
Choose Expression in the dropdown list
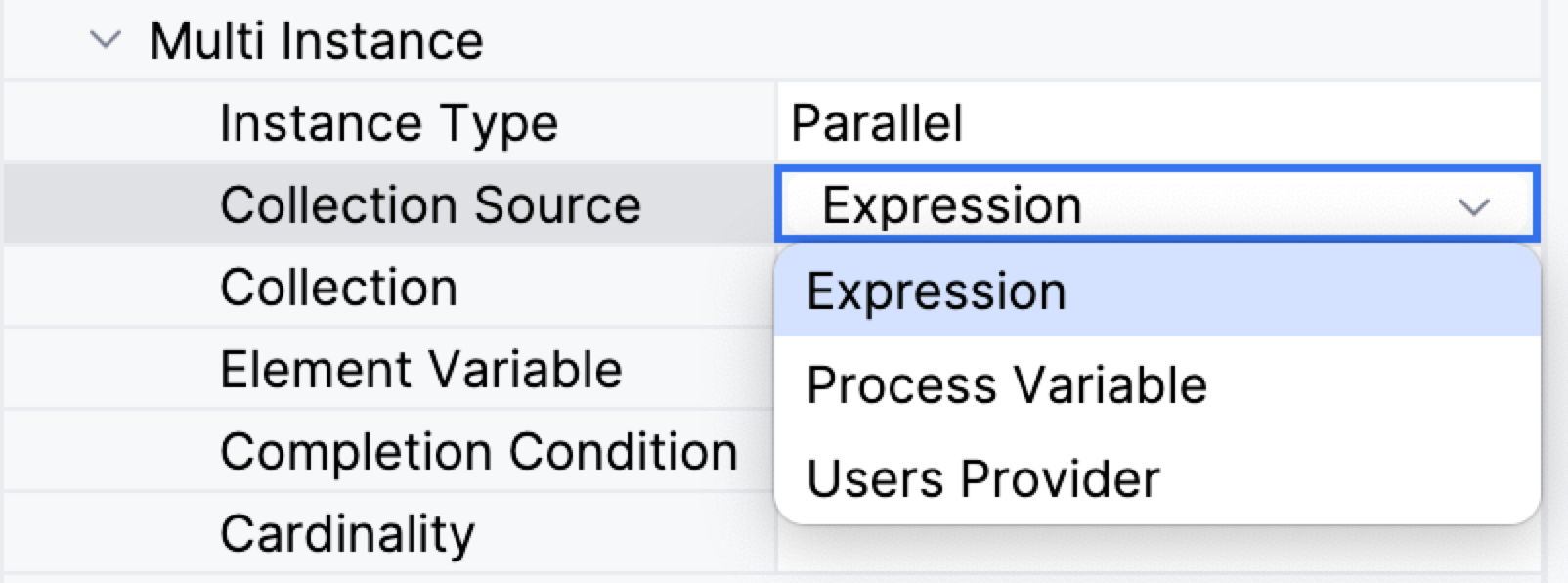936,292
